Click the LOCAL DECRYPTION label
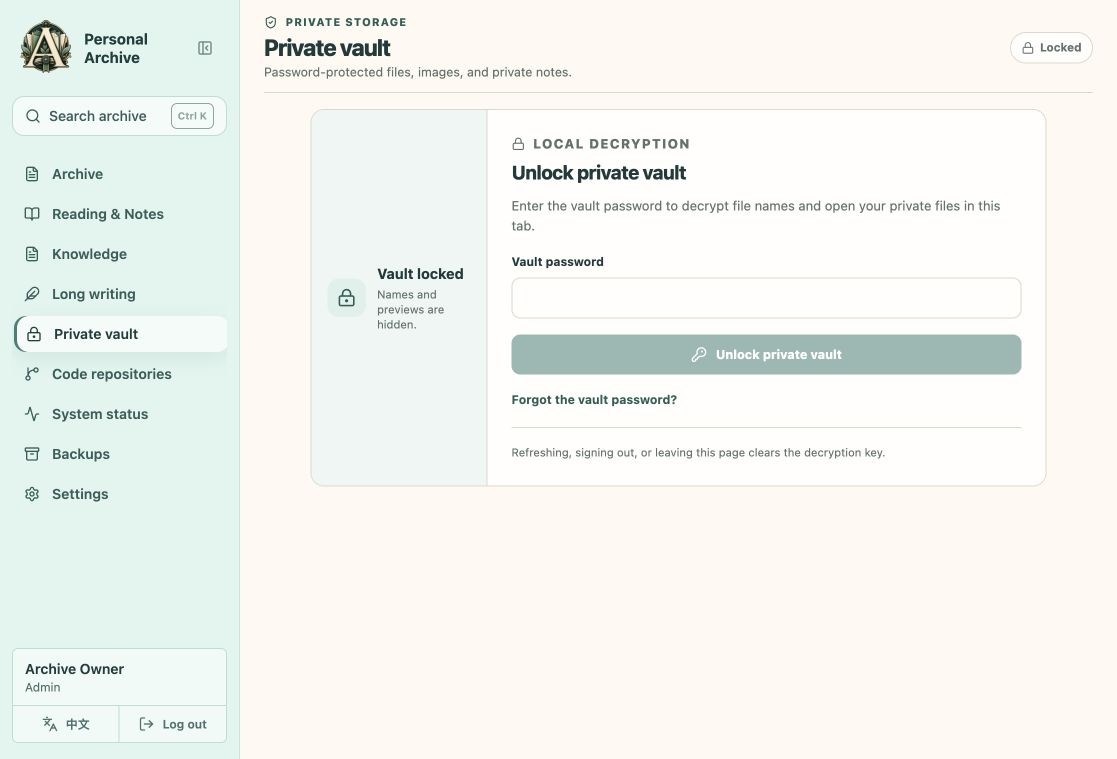Image resolution: width=1117 pixels, height=759 pixels. [x=611, y=144]
